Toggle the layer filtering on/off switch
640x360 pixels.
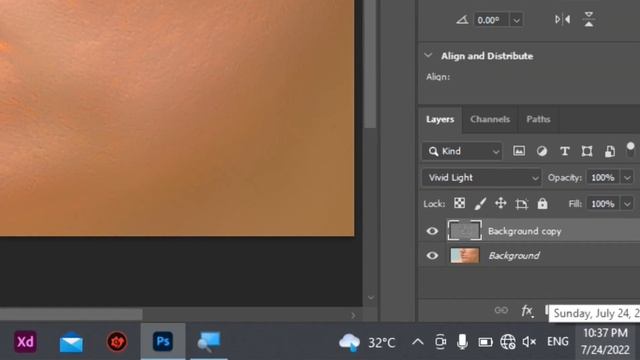(630, 149)
